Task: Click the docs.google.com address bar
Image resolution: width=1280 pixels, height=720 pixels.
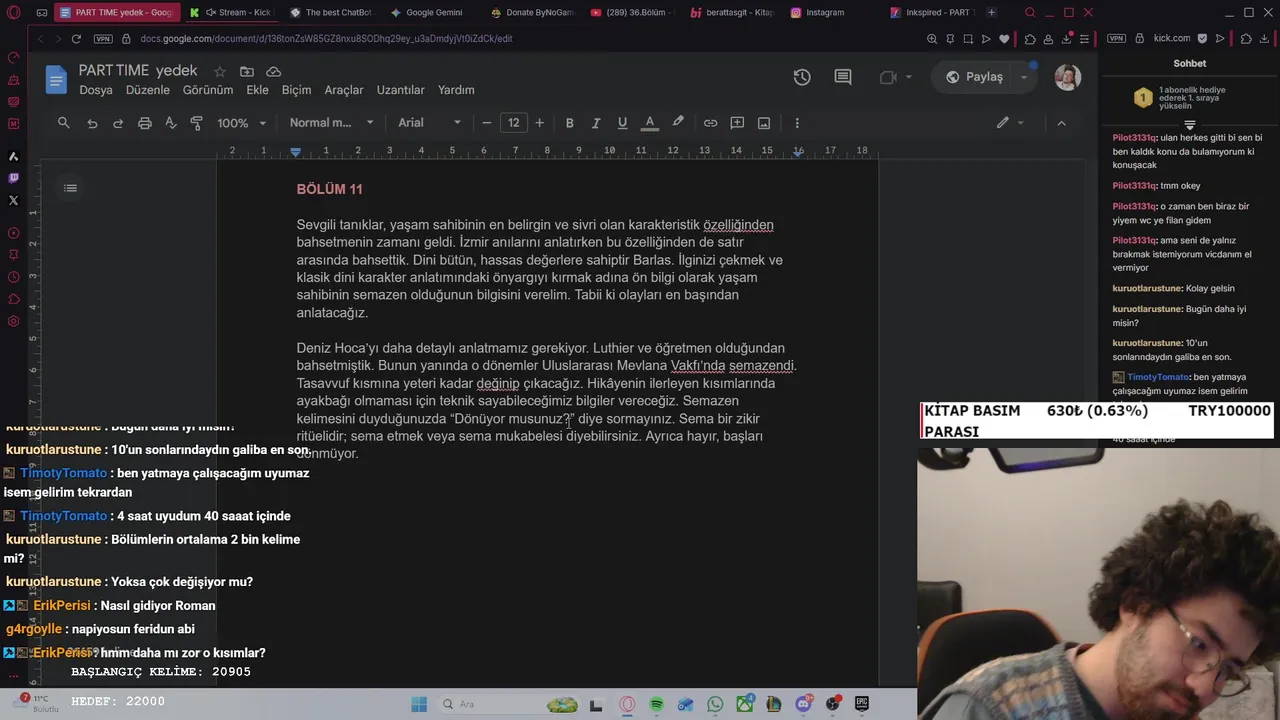Action: point(326,38)
